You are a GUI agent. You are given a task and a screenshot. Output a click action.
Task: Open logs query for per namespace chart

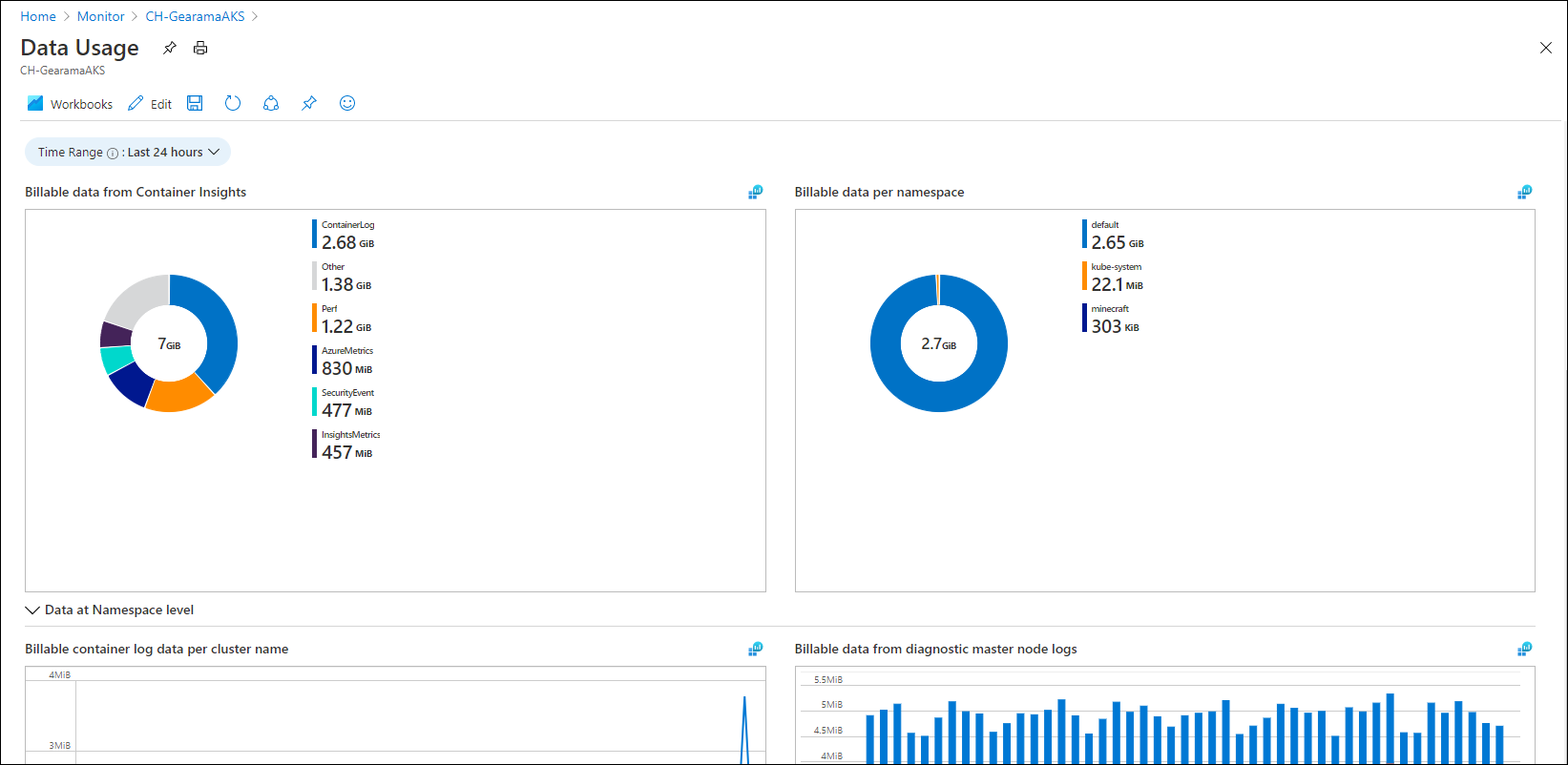1525,192
